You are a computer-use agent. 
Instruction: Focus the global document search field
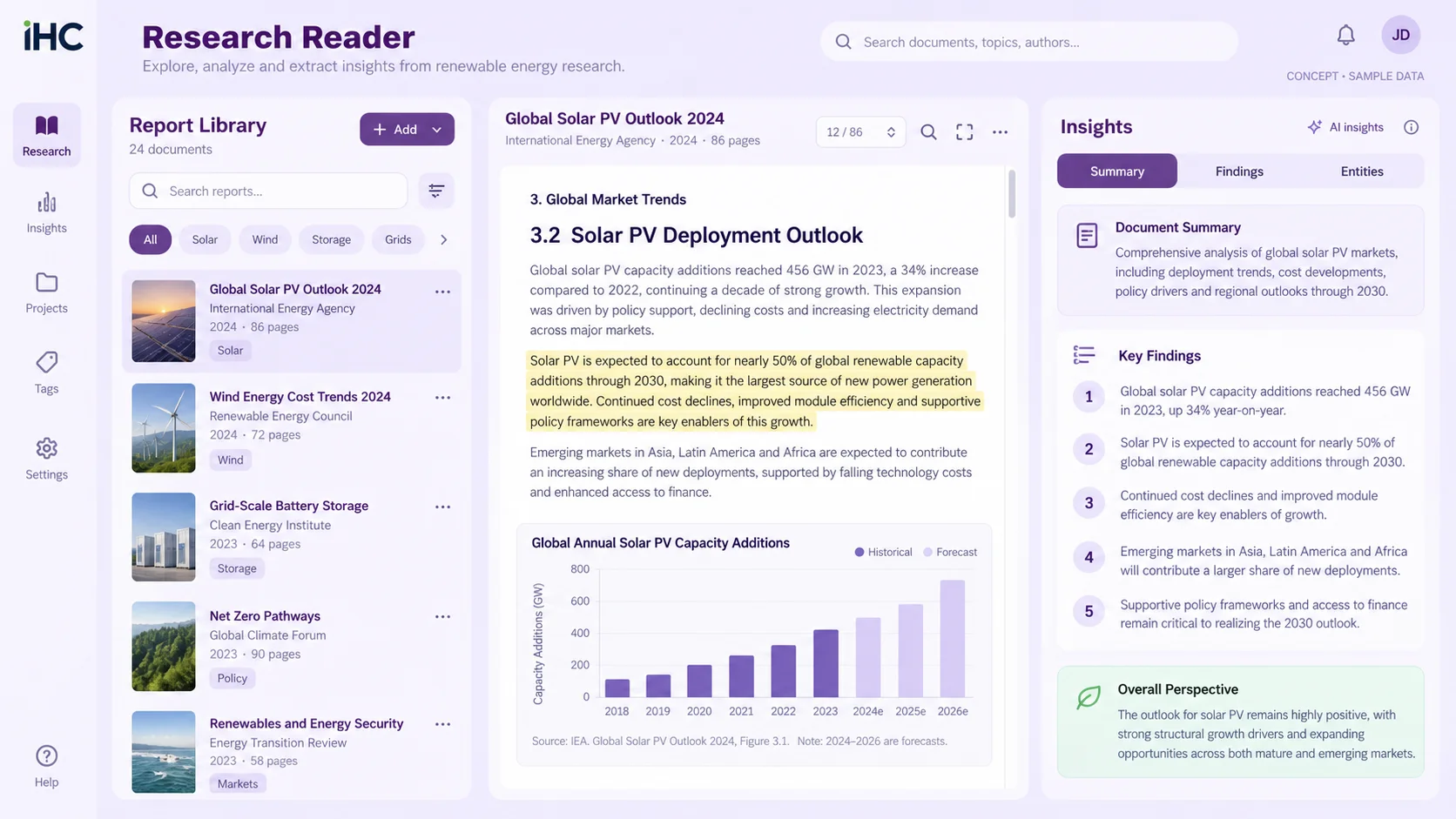pyautogui.click(x=1029, y=42)
